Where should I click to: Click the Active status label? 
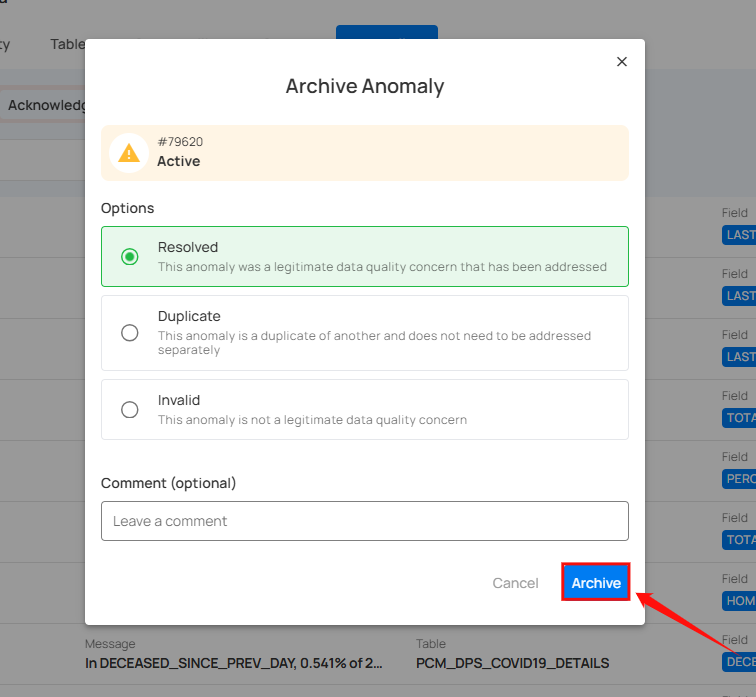pos(178,161)
